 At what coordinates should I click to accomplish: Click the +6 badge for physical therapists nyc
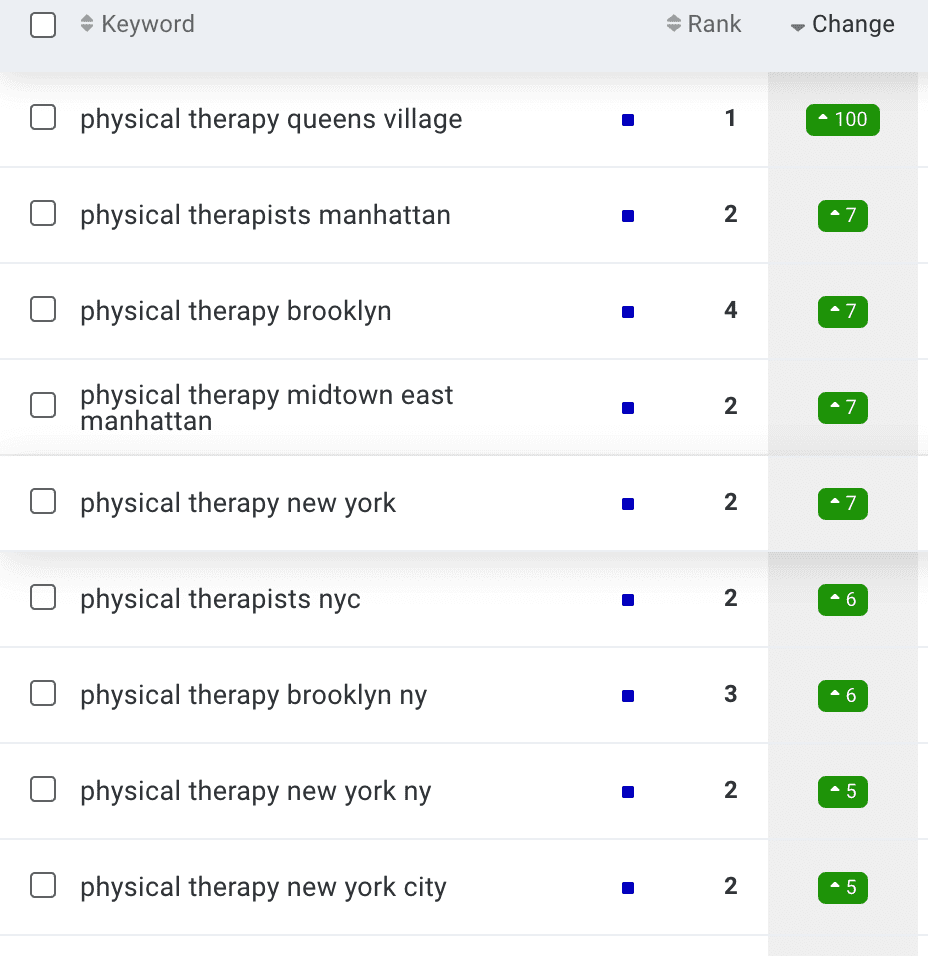tap(843, 599)
